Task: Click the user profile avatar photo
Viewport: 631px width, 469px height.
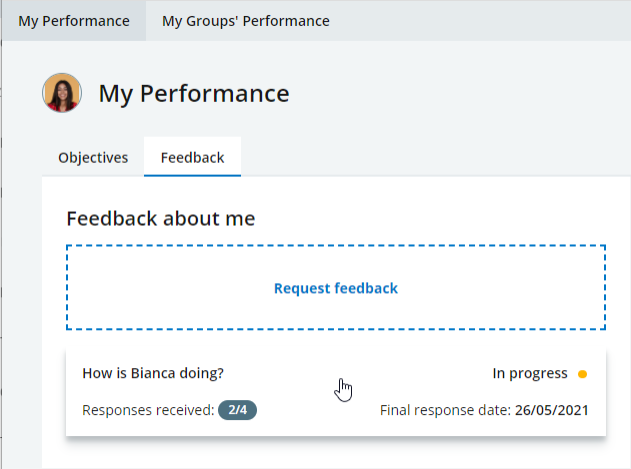Action: [62, 93]
